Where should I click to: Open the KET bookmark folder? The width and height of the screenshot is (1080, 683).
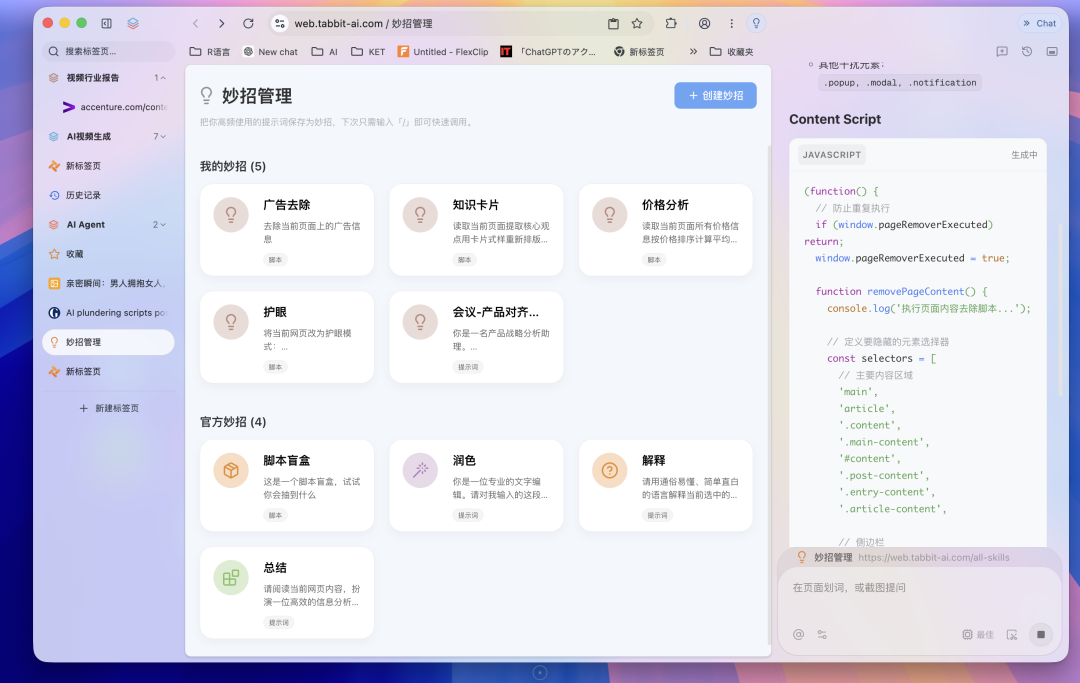point(368,52)
